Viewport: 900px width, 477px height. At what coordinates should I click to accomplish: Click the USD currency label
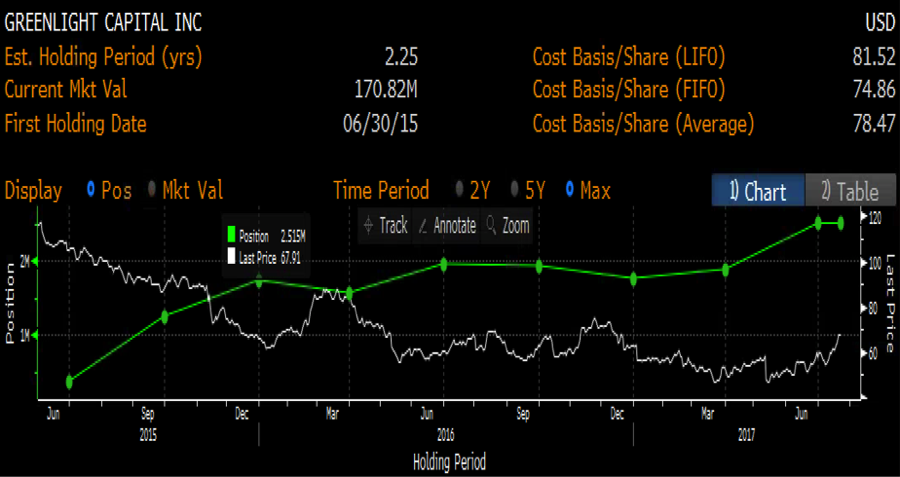click(x=880, y=24)
